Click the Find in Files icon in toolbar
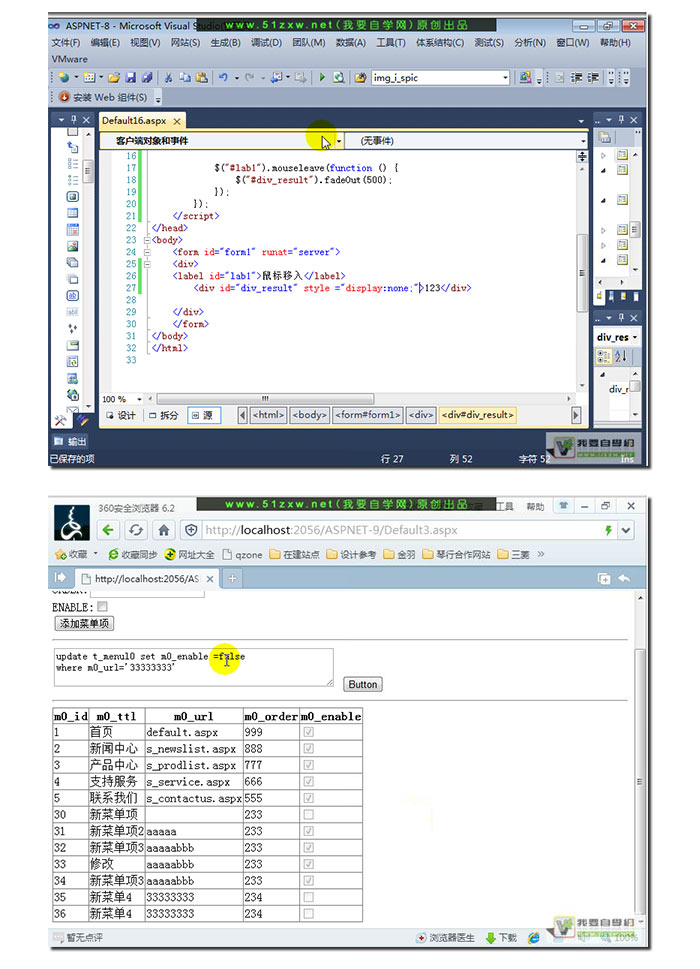This screenshot has width=700, height=969. pos(360,78)
